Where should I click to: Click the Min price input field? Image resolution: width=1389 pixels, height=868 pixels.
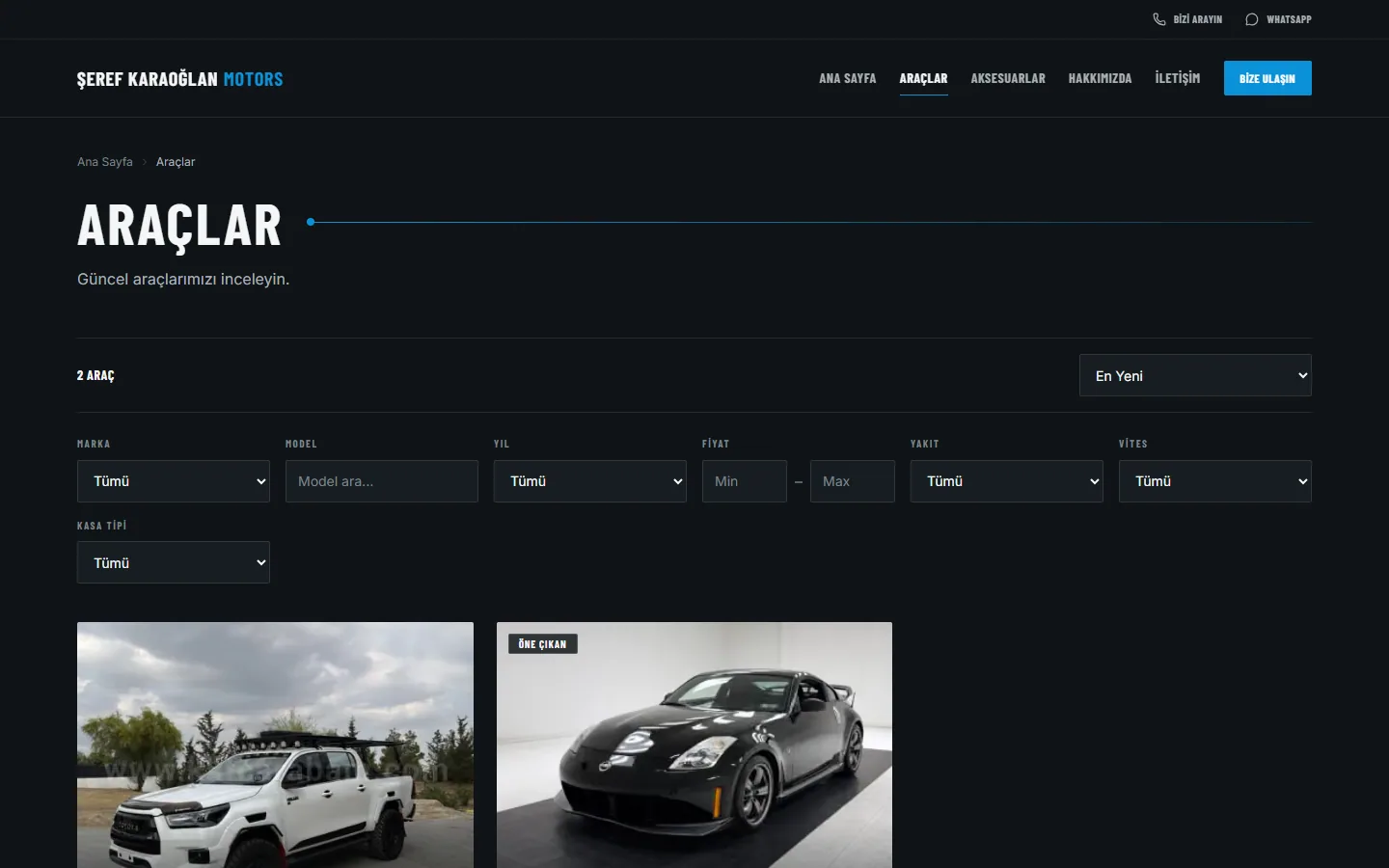(x=745, y=481)
